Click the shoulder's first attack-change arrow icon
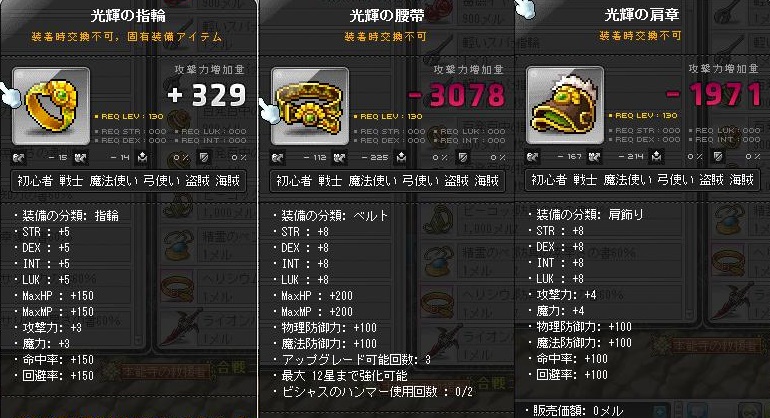The width and height of the screenshot is (770, 418). (x=532, y=156)
